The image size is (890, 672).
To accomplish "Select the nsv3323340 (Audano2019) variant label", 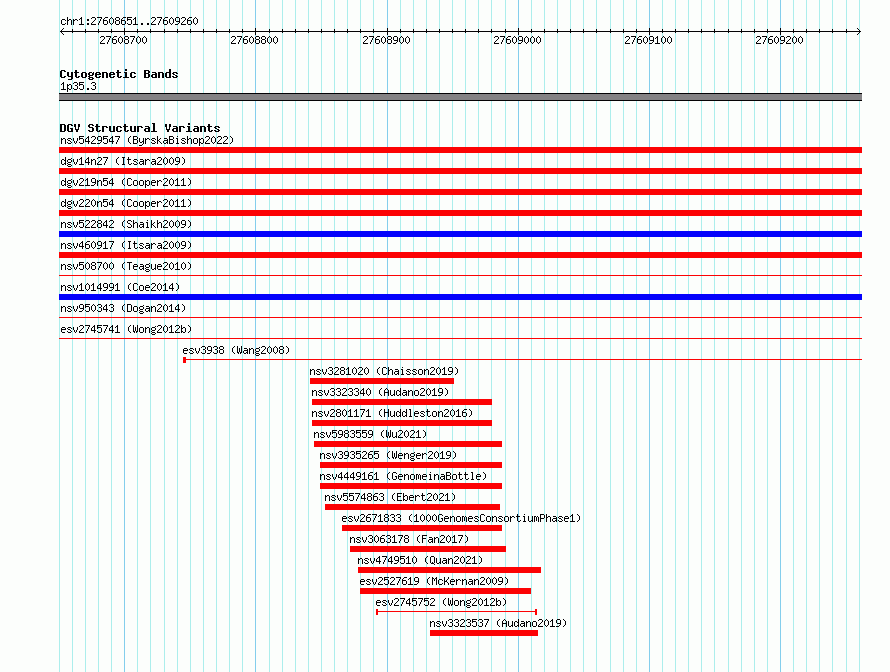I will click(380, 392).
